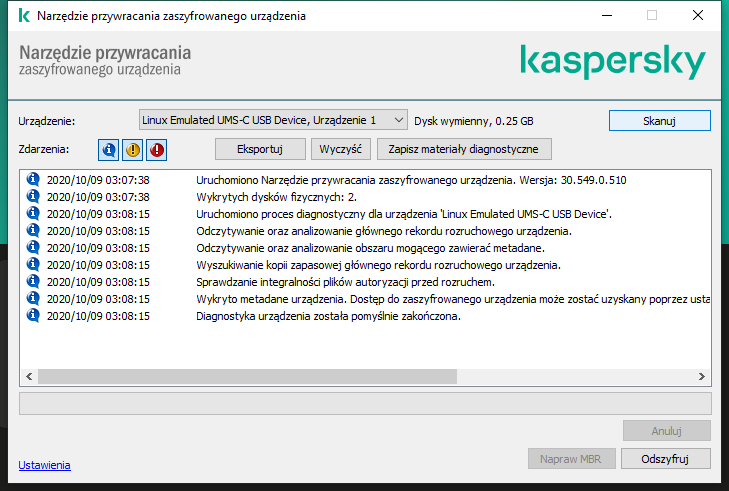729x491 pixels.
Task: Close the recovery tool window
Action: pyautogui.click(x=697, y=16)
